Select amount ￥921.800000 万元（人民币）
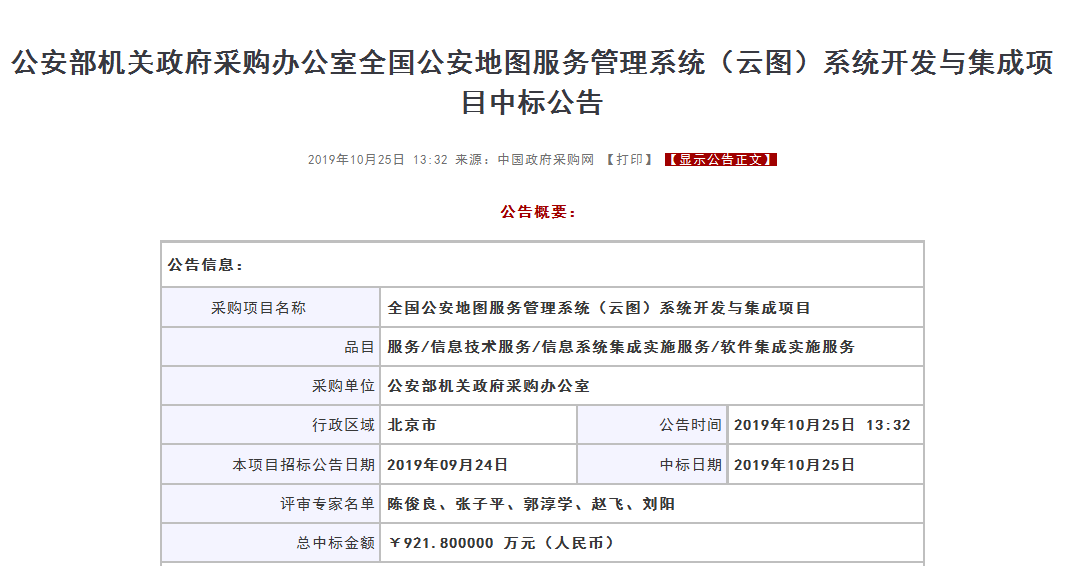Screen dimensions: 1080x566 (501, 543)
